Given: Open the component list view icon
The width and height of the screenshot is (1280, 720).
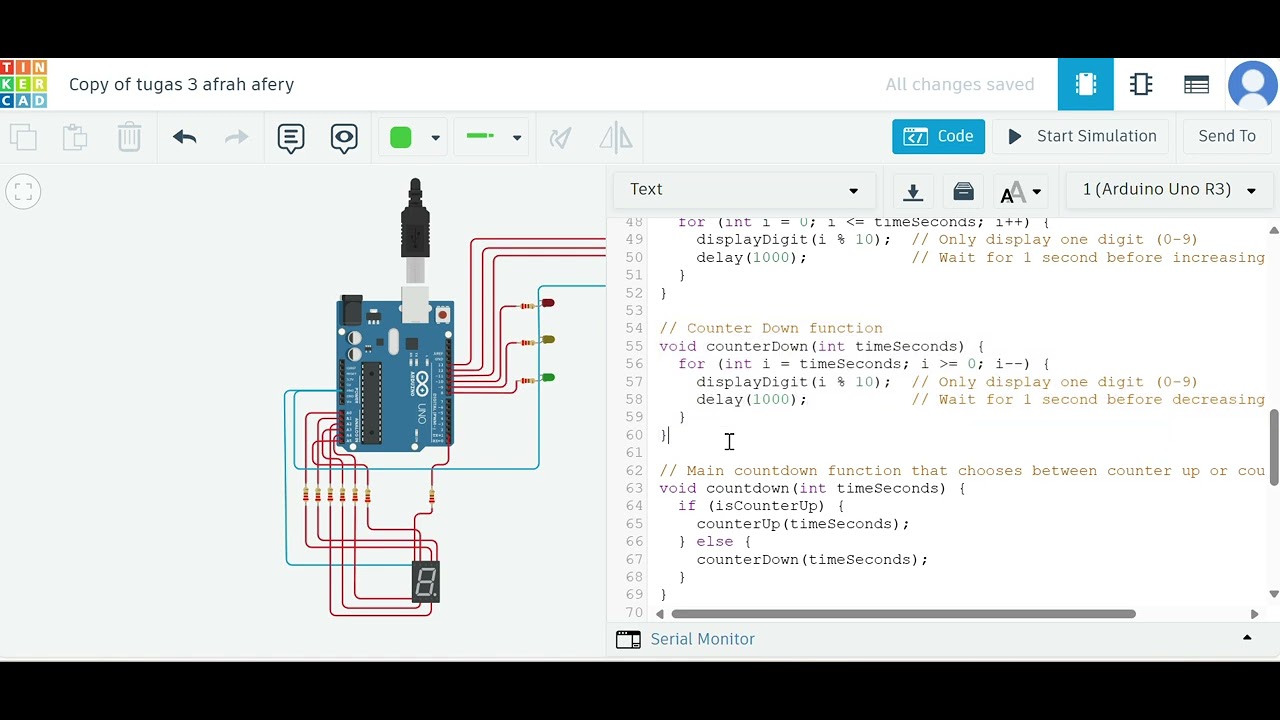Looking at the screenshot, I should 1197,85.
